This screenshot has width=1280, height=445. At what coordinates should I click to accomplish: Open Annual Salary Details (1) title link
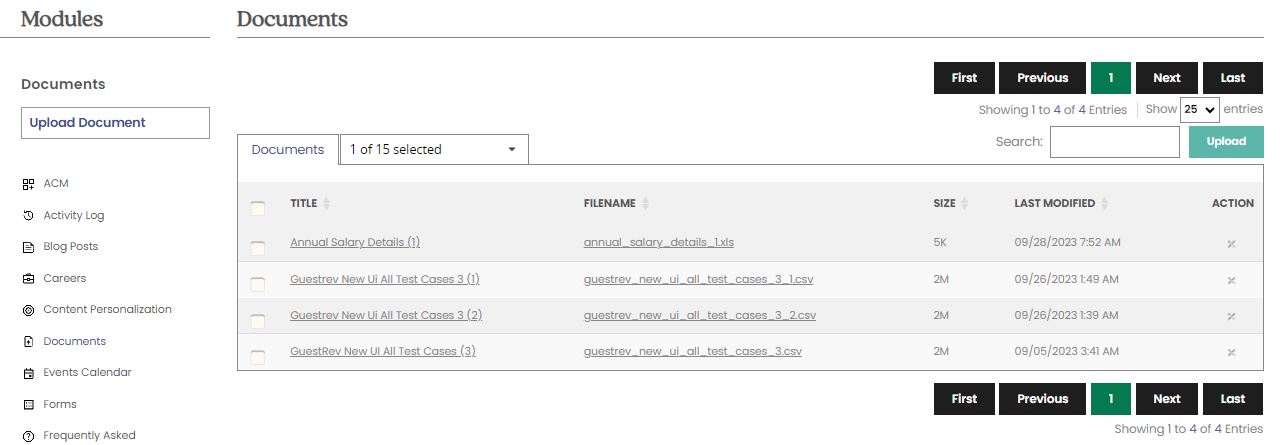[355, 243]
